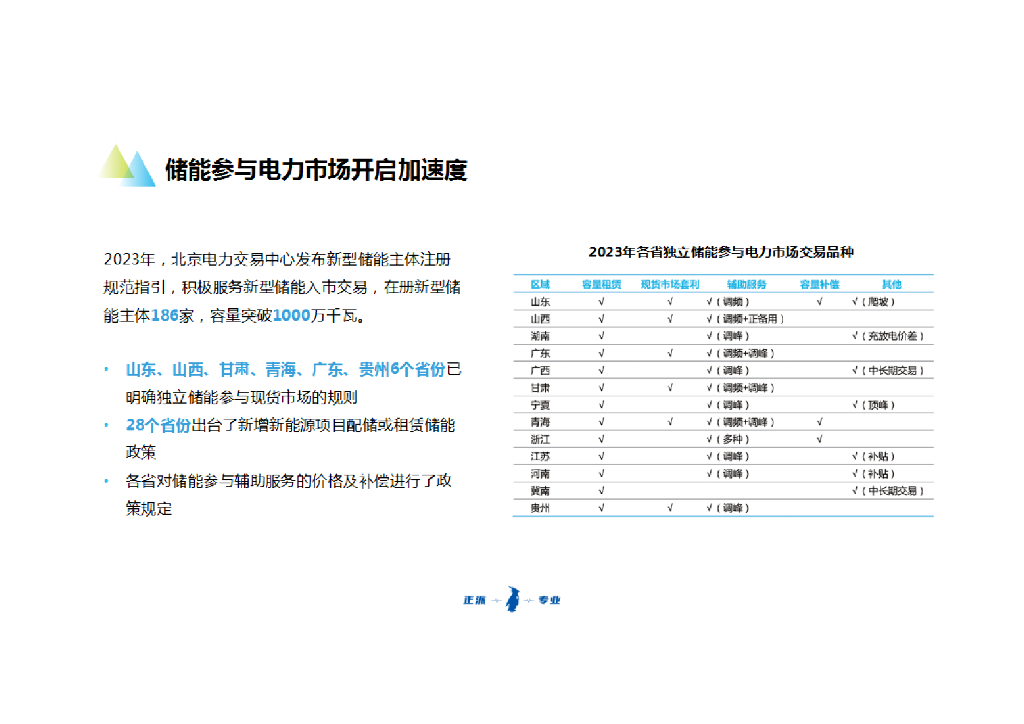Click the 区域 column header
Screen dimensions: 1024x724
(540, 284)
